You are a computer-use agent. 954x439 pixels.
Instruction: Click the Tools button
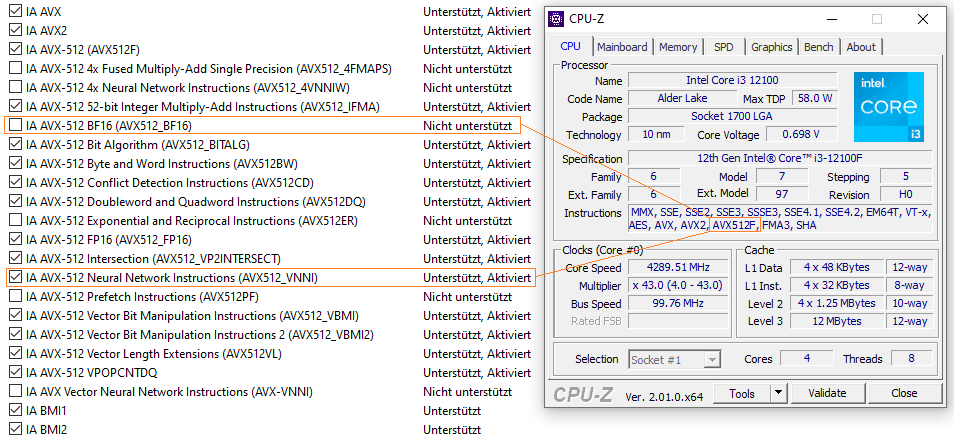point(742,393)
